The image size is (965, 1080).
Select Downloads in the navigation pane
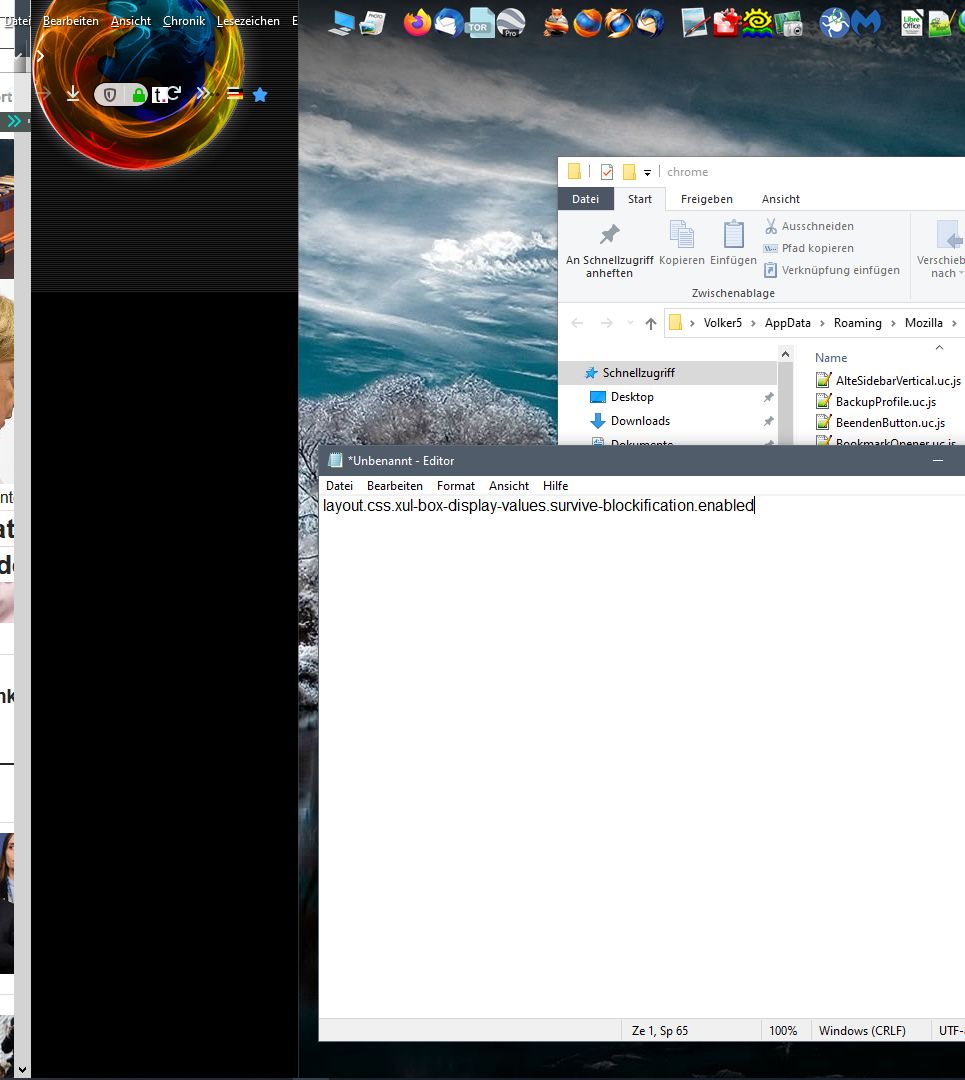coord(640,421)
